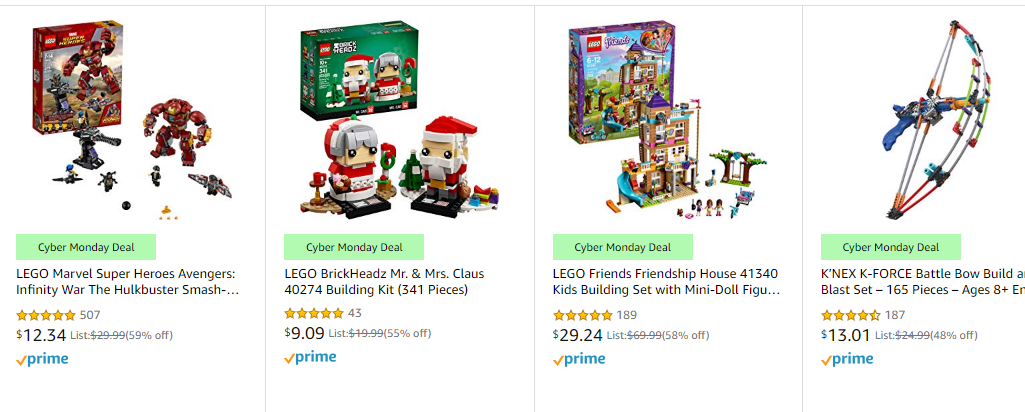Image resolution: width=1025 pixels, height=412 pixels.
Task: Open the 189 reviews count link
Action: pyautogui.click(x=626, y=315)
